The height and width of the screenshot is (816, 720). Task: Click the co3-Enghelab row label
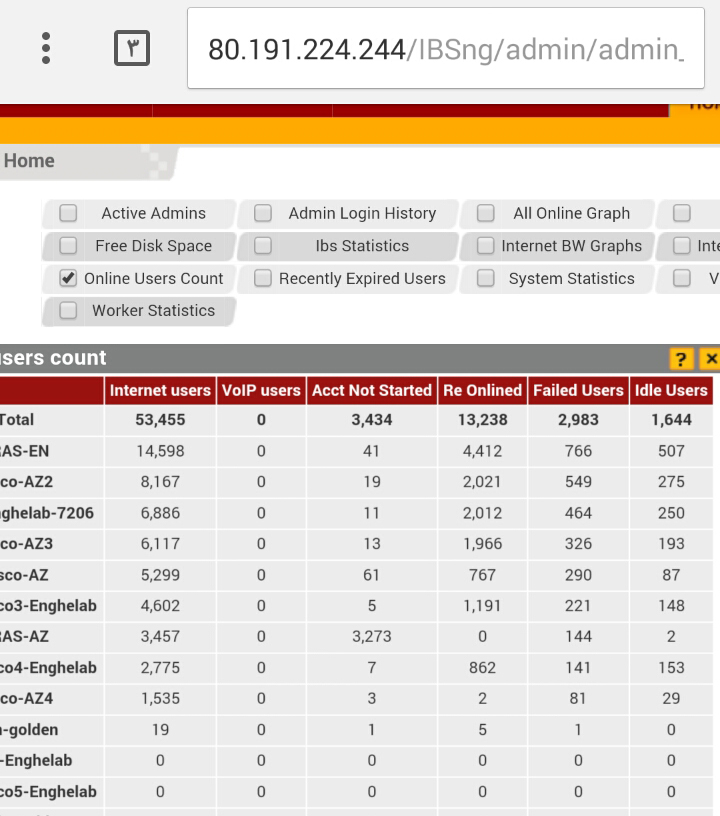pos(48,606)
